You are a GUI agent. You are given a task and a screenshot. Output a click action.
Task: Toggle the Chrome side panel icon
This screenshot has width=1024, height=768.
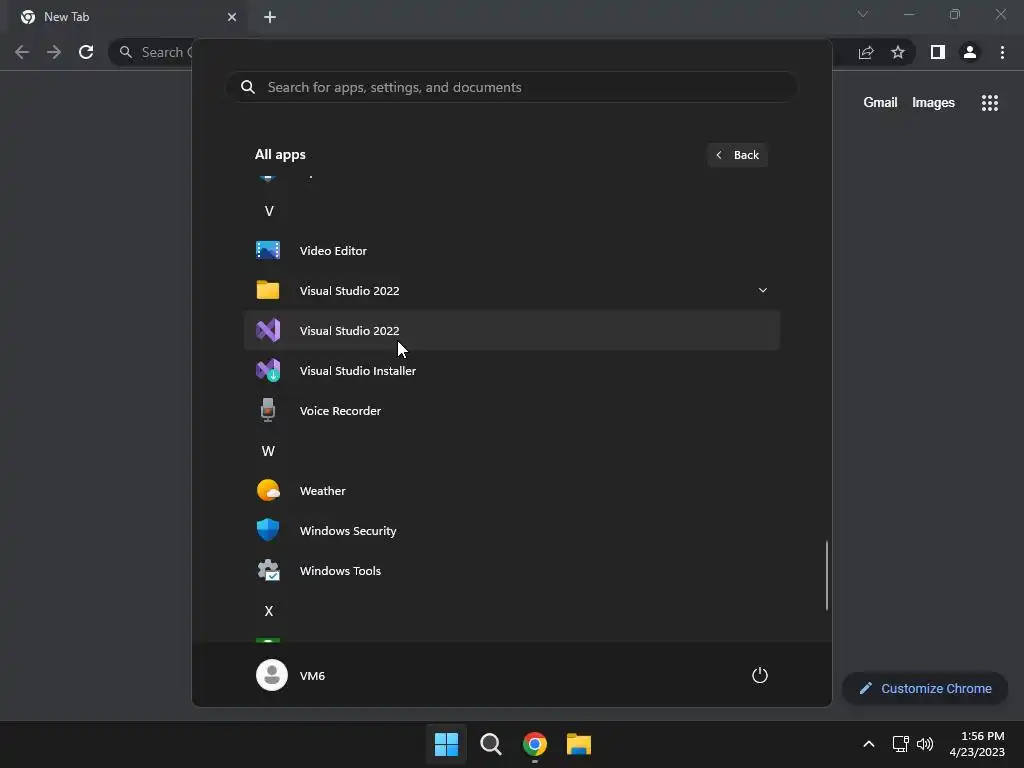pyautogui.click(x=938, y=52)
